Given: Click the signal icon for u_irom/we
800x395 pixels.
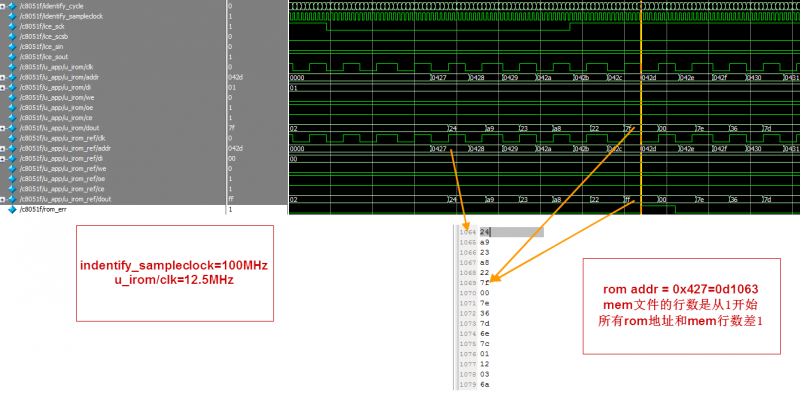Looking at the screenshot, I should pyautogui.click(x=12, y=97).
